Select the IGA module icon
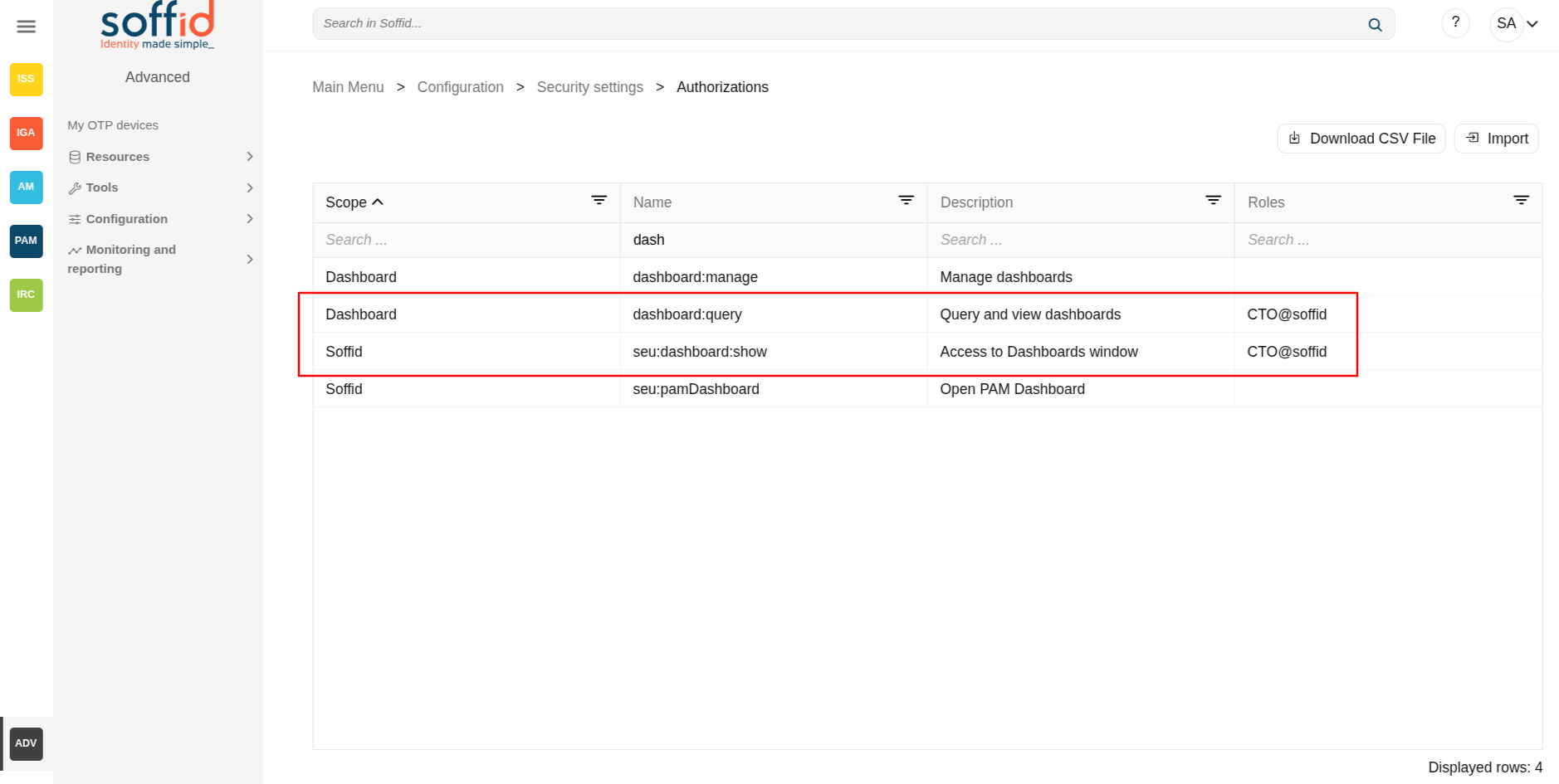This screenshot has height=784, width=1559. click(x=27, y=133)
